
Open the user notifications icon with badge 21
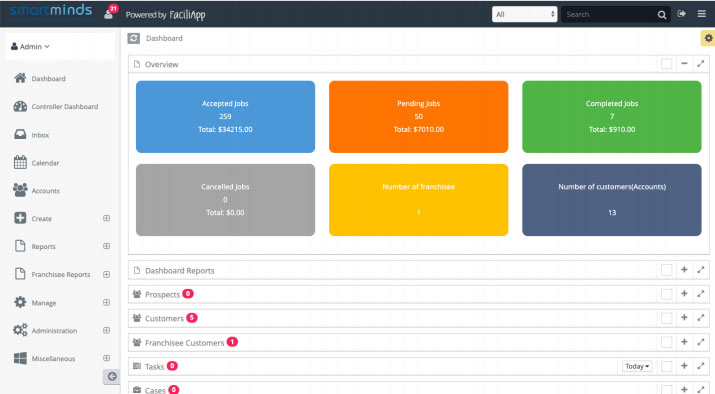(x=110, y=12)
